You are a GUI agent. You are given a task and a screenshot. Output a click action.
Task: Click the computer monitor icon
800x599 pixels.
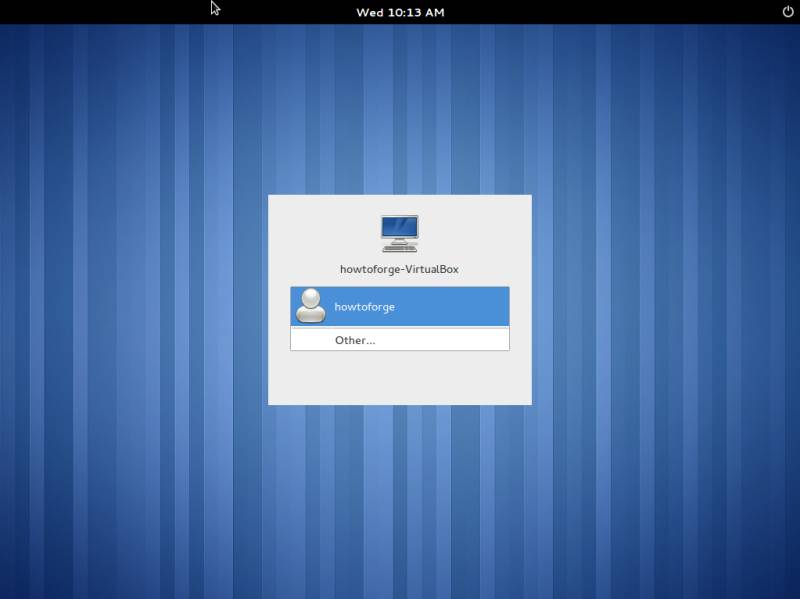coord(399,234)
